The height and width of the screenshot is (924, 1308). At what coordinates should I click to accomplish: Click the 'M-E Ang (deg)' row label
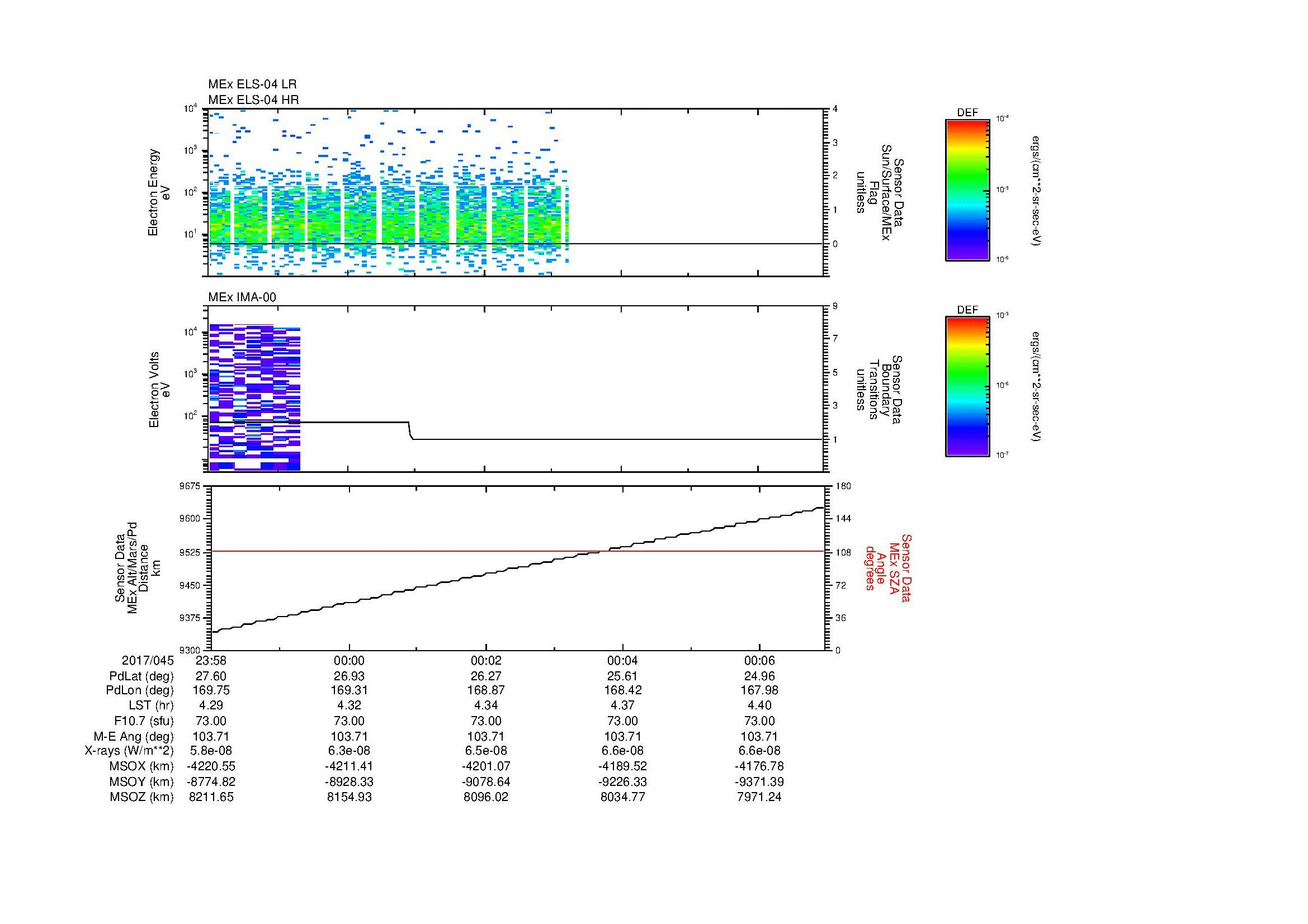click(x=134, y=737)
